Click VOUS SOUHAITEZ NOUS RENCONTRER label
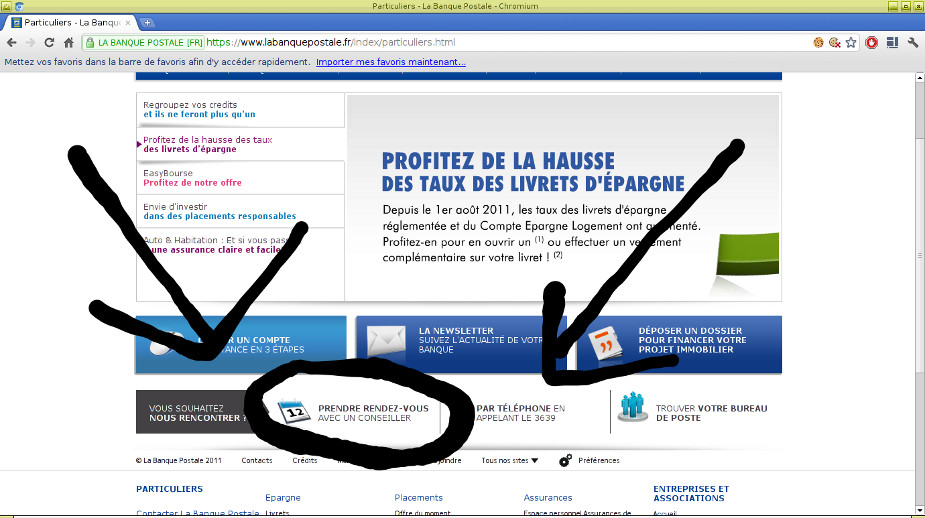 tap(197, 413)
